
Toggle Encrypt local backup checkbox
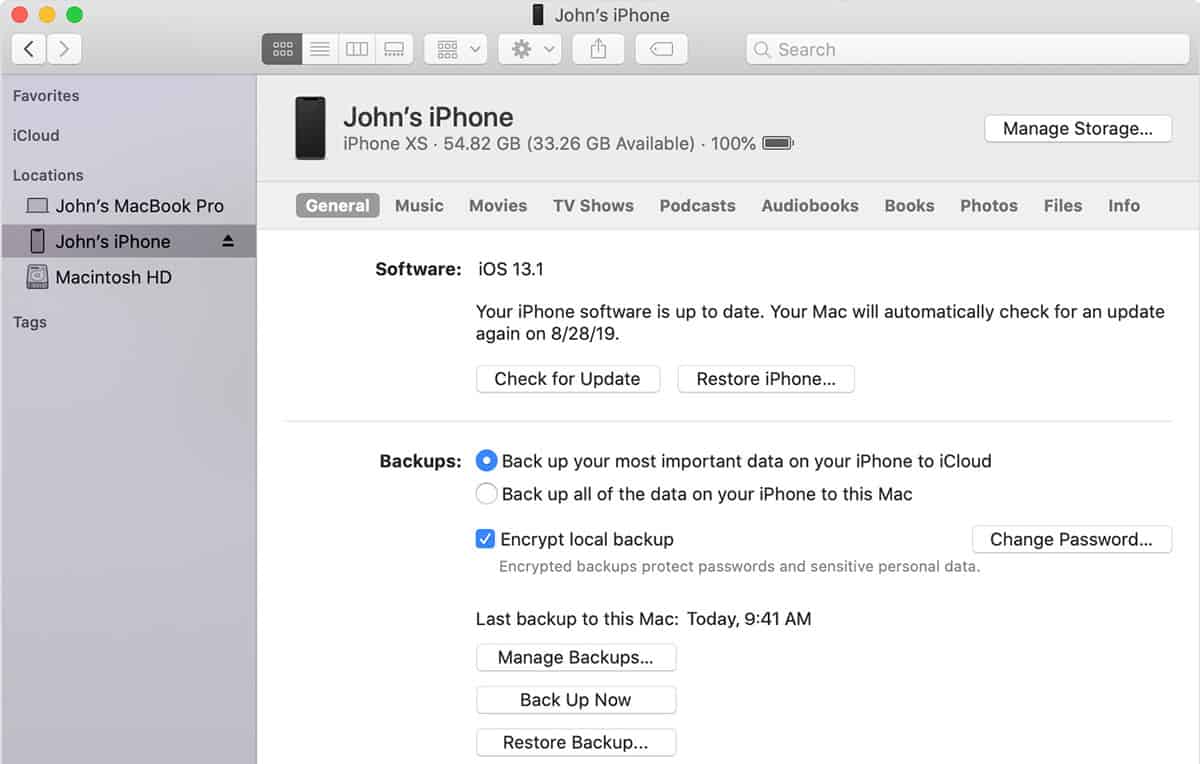tap(485, 539)
